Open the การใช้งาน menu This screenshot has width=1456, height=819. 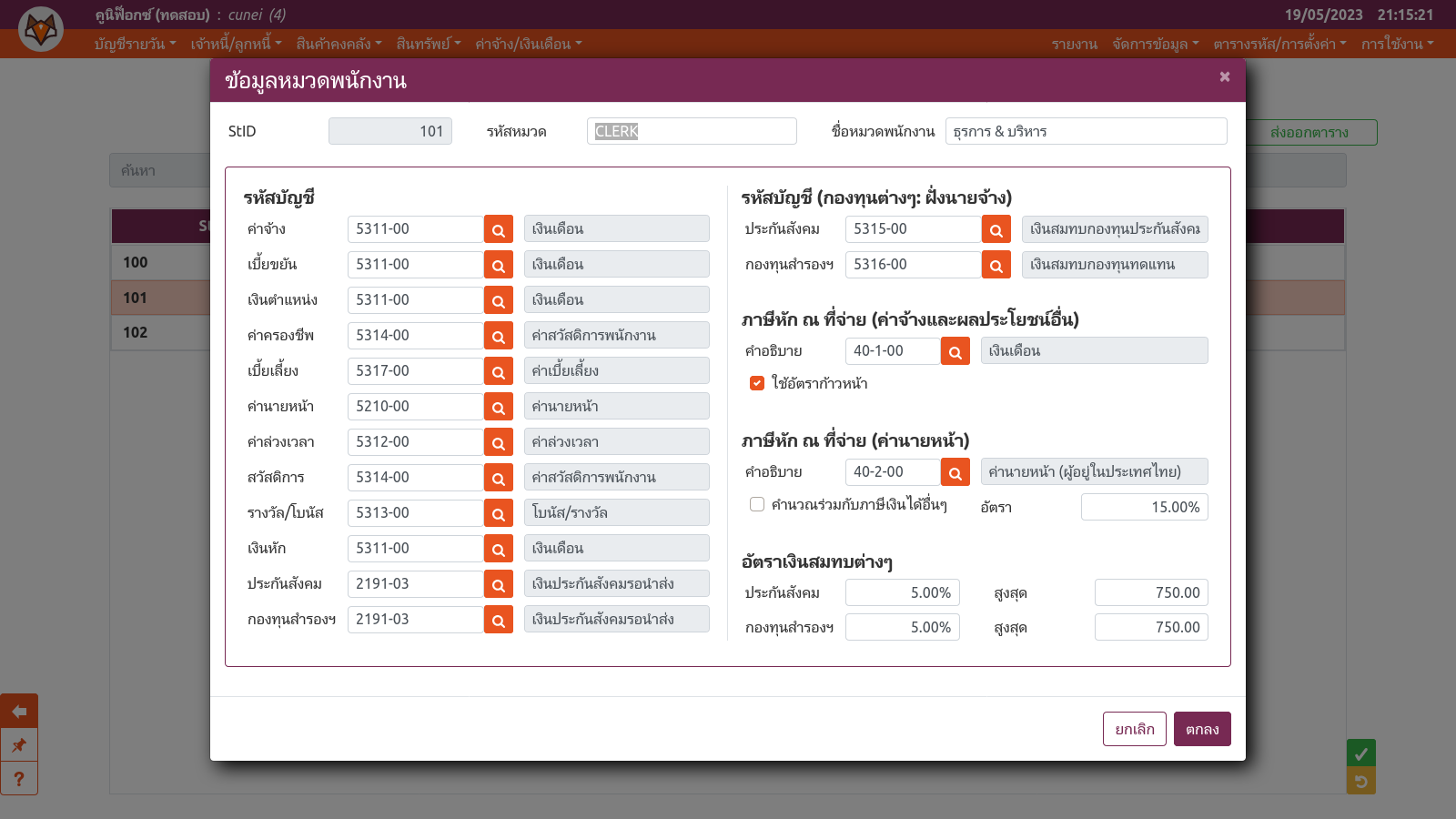[1397, 44]
